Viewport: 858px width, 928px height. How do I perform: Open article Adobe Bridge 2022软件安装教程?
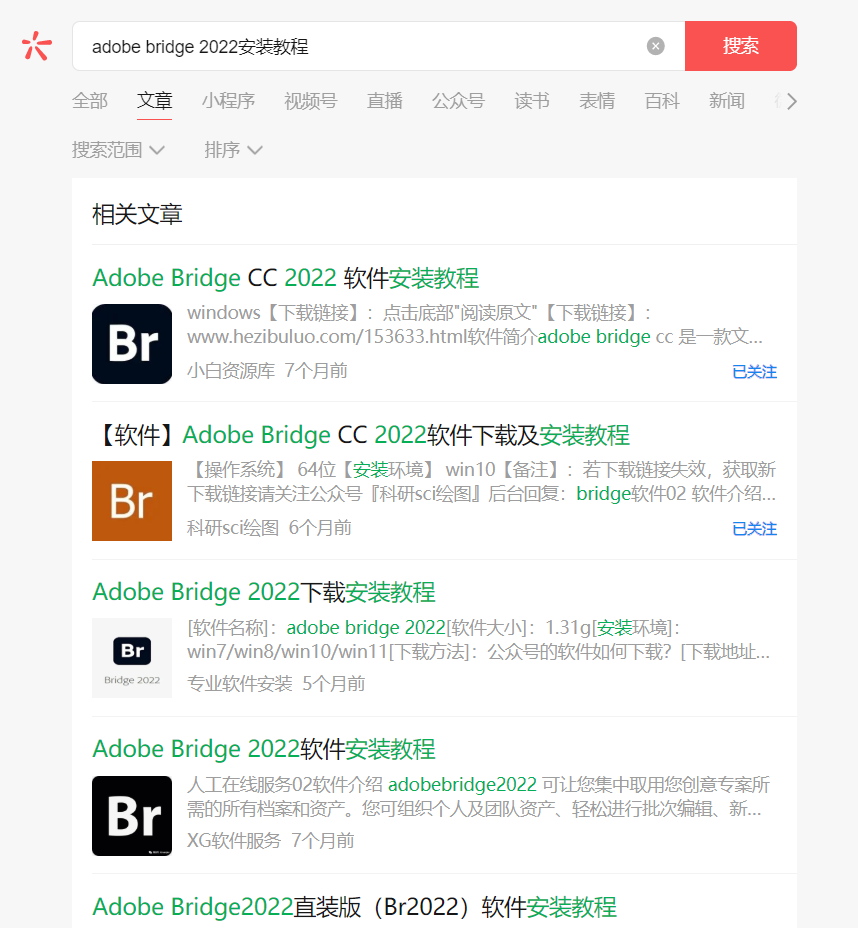coord(264,749)
